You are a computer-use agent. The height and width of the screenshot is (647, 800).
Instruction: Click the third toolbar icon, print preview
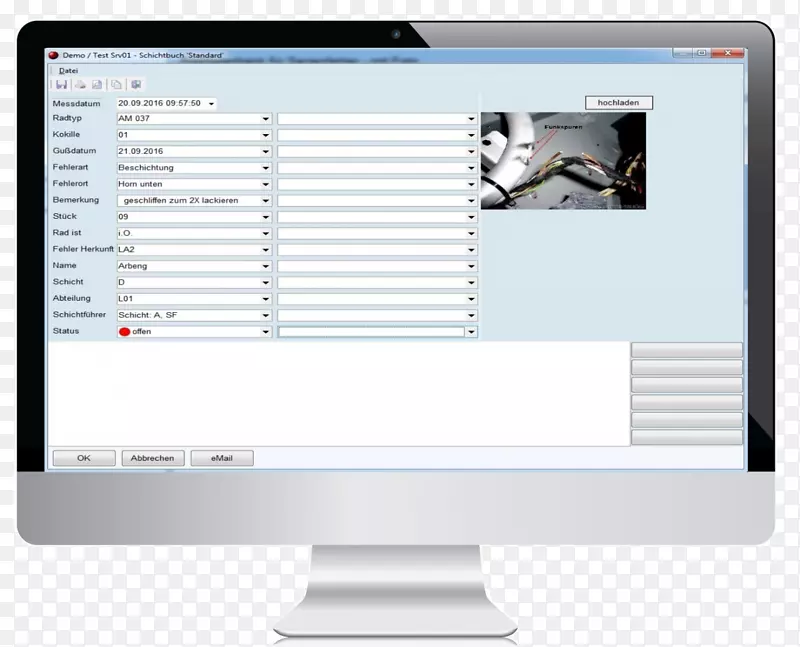pyautogui.click(x=95, y=85)
